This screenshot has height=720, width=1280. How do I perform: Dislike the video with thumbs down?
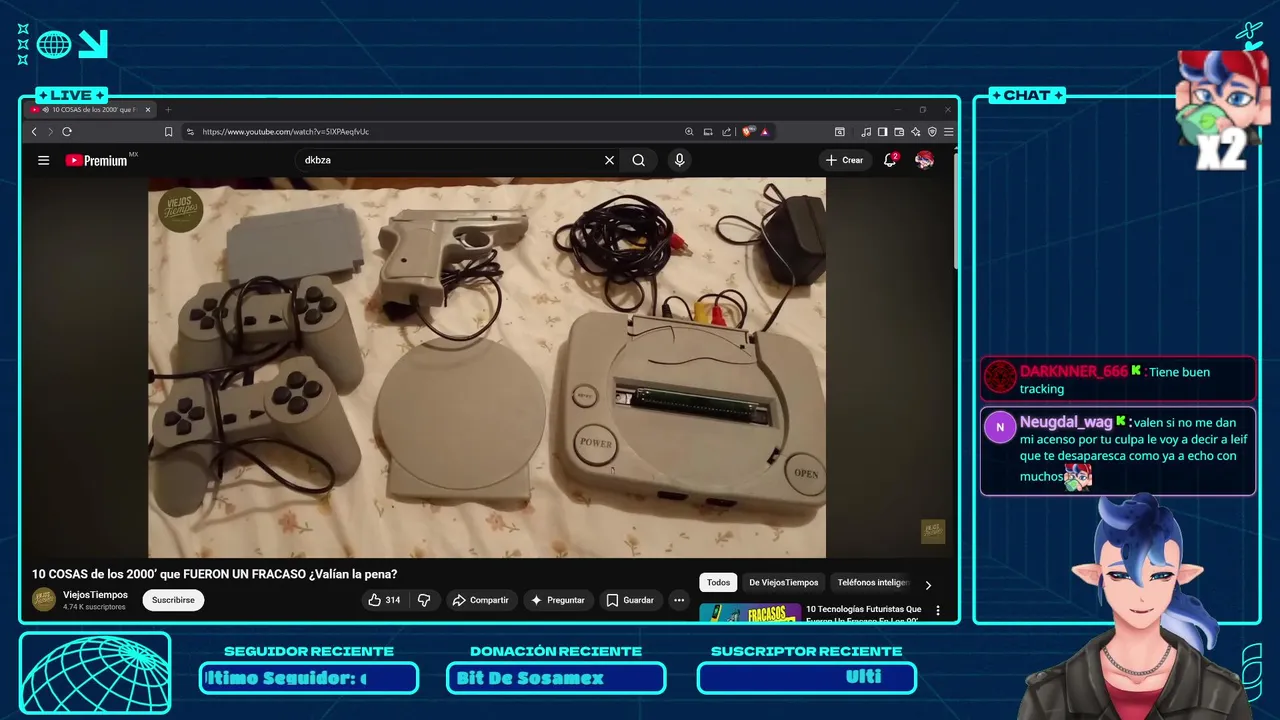(424, 600)
